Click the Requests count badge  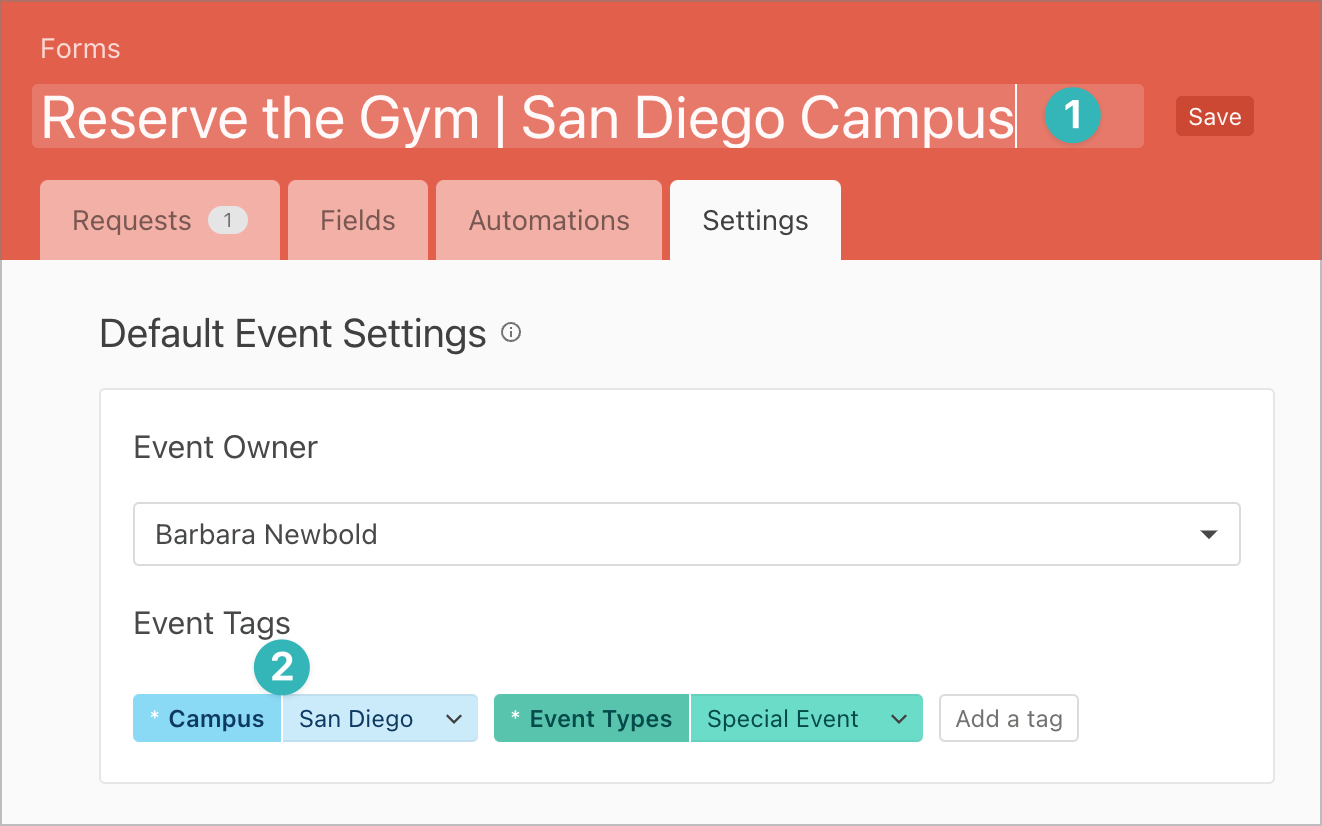click(x=228, y=220)
